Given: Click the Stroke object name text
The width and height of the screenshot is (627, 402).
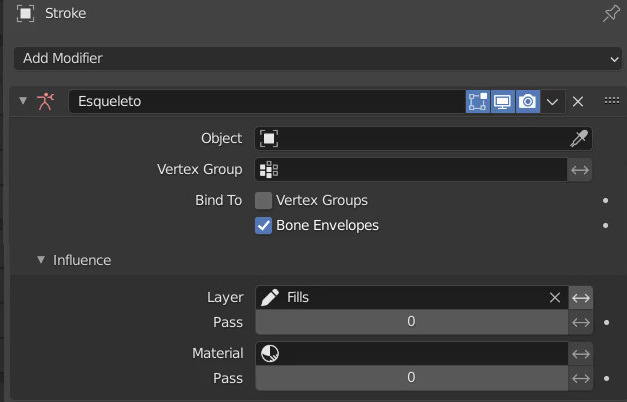Looking at the screenshot, I should point(66,13).
